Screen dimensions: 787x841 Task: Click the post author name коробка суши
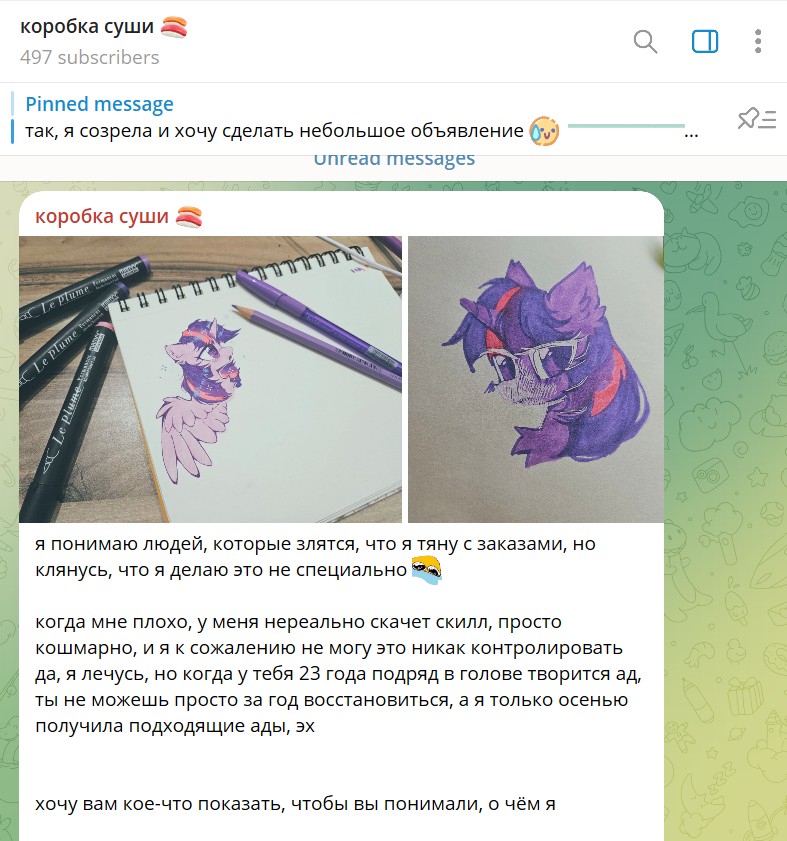point(102,216)
